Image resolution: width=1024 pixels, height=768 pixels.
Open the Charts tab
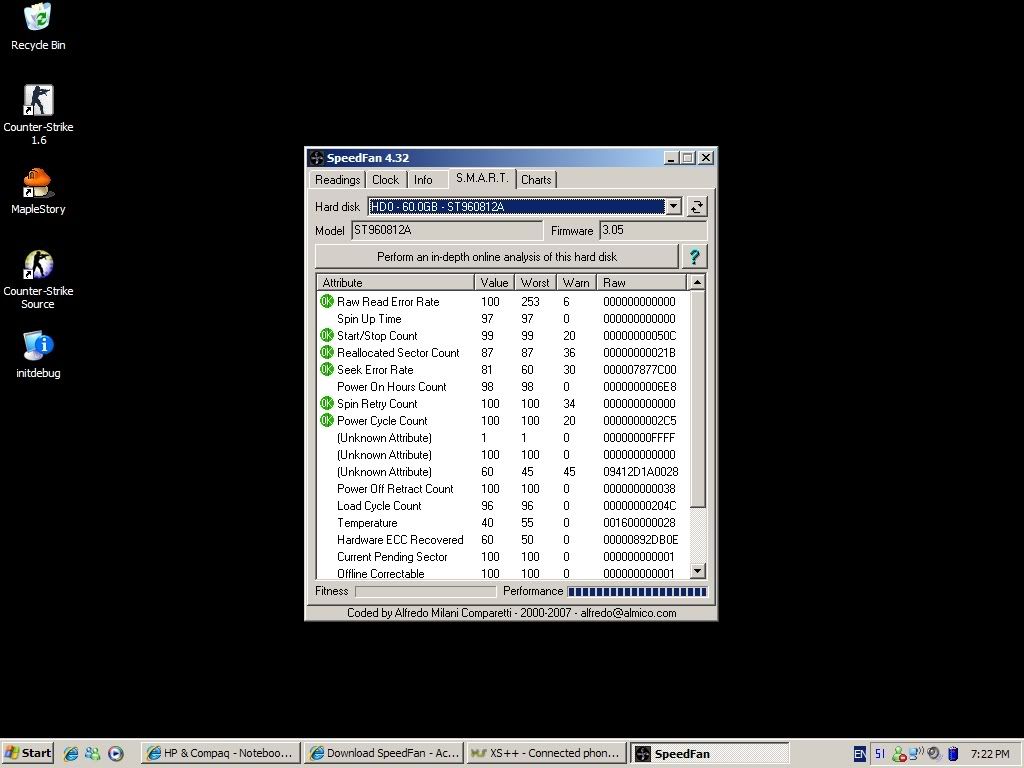tap(536, 180)
